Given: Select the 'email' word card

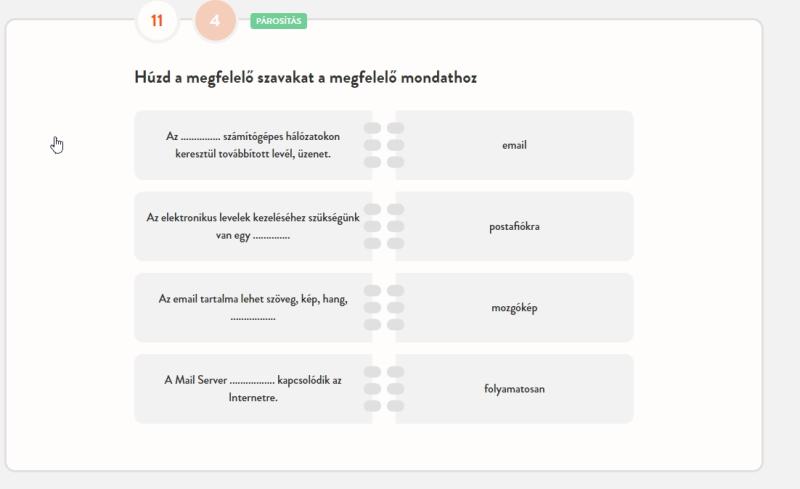Looking at the screenshot, I should coord(514,145).
